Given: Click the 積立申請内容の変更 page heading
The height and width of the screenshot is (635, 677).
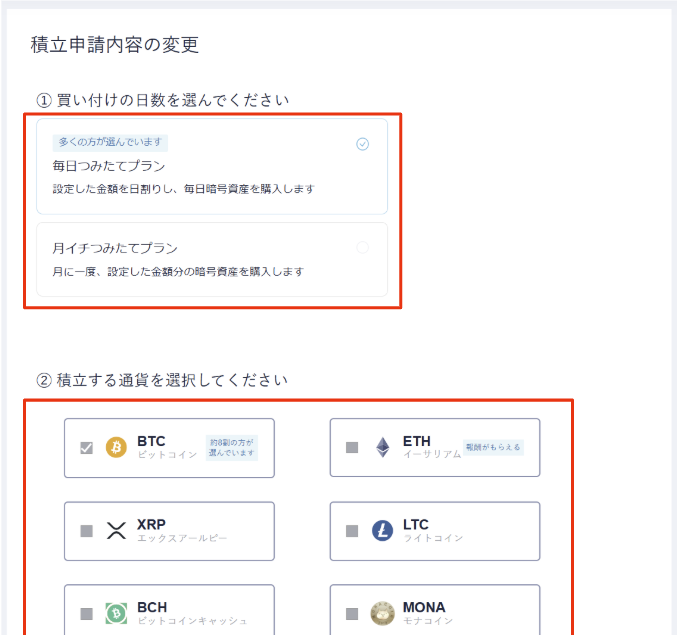Looking at the screenshot, I should point(115,45).
